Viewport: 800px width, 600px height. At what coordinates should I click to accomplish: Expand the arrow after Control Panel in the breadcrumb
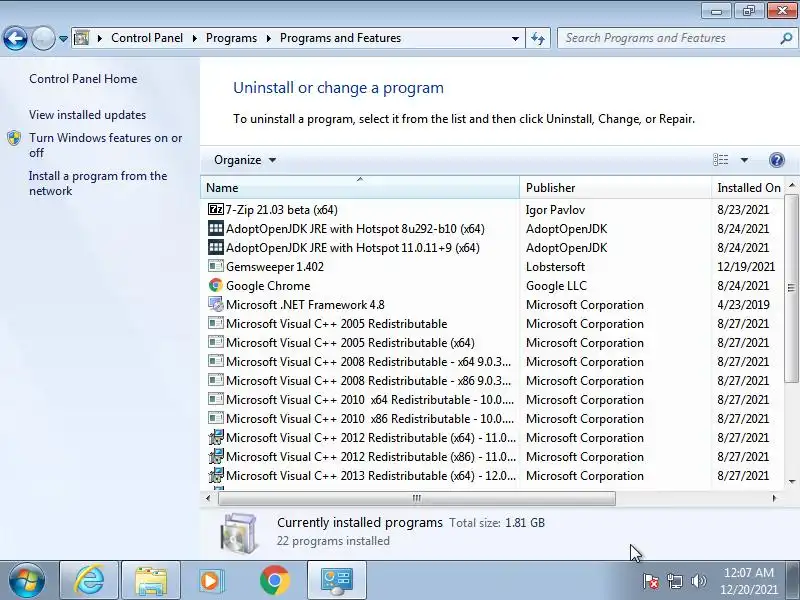pos(194,38)
